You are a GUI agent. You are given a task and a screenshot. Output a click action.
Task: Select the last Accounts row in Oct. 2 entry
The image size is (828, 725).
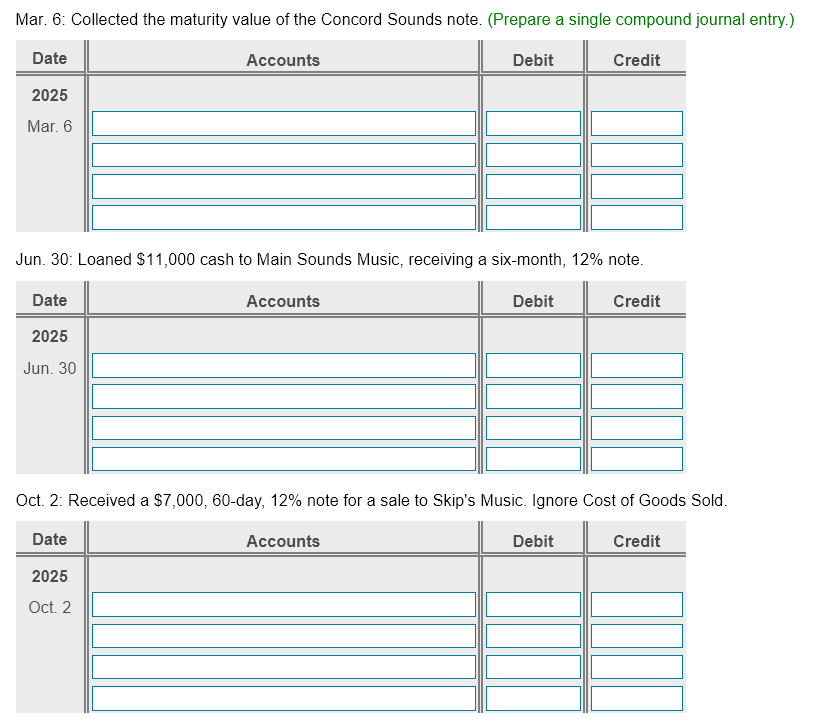tap(283, 697)
